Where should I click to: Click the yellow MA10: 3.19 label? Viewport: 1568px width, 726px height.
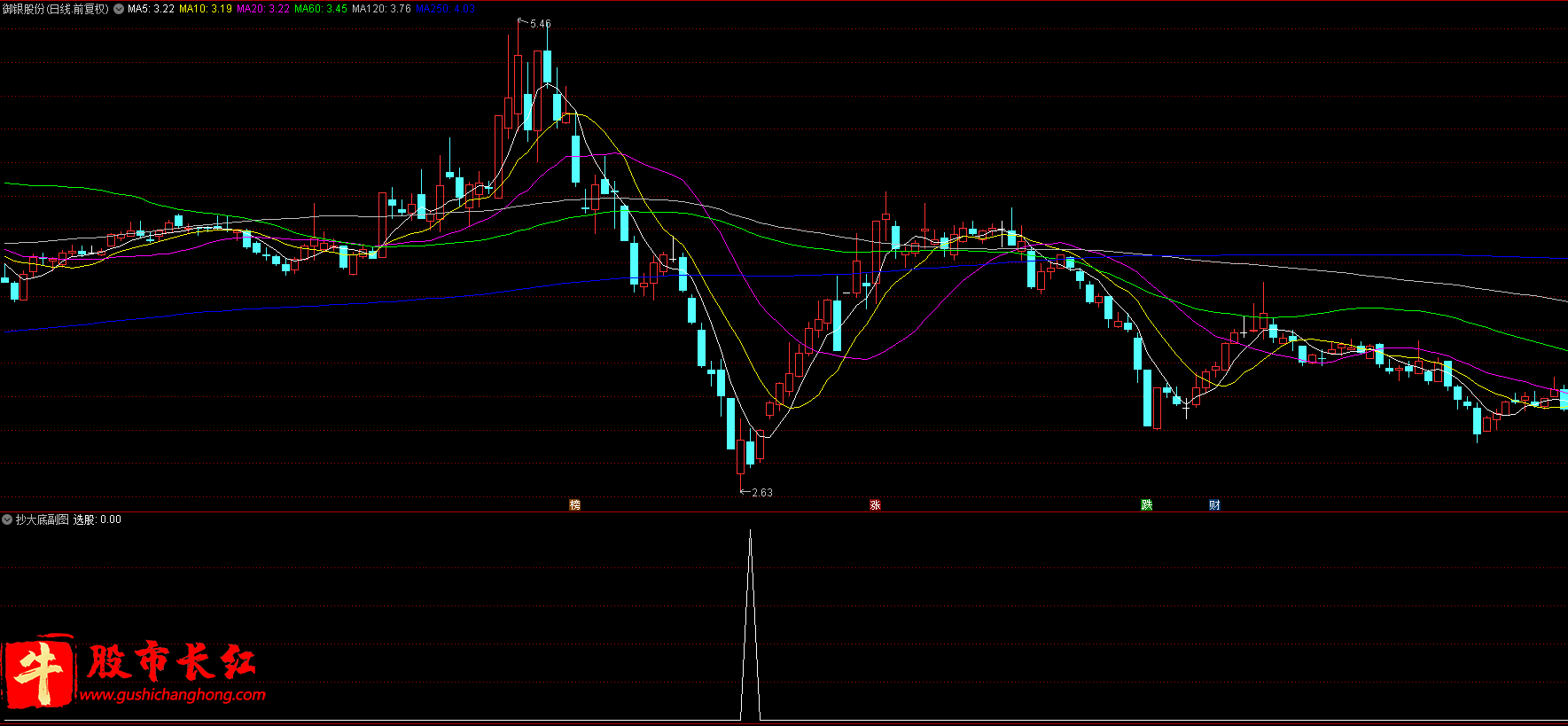tap(206, 9)
